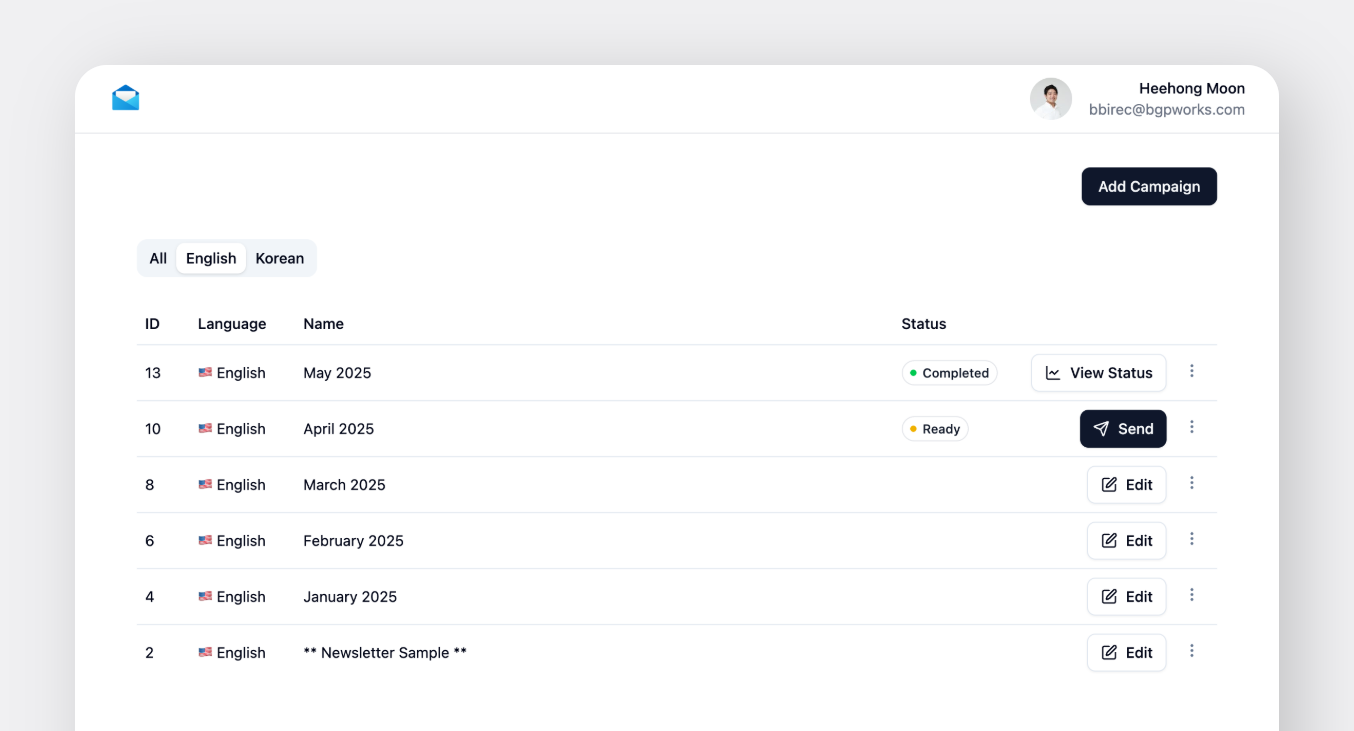Image resolution: width=1354 pixels, height=731 pixels.
Task: Click the Heehong Moon user name
Action: coord(1192,89)
